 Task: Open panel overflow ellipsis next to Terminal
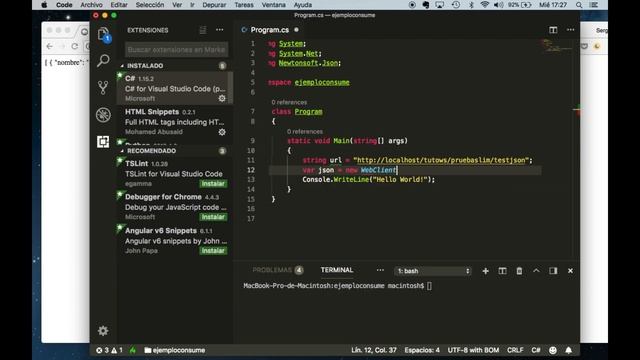[380, 270]
